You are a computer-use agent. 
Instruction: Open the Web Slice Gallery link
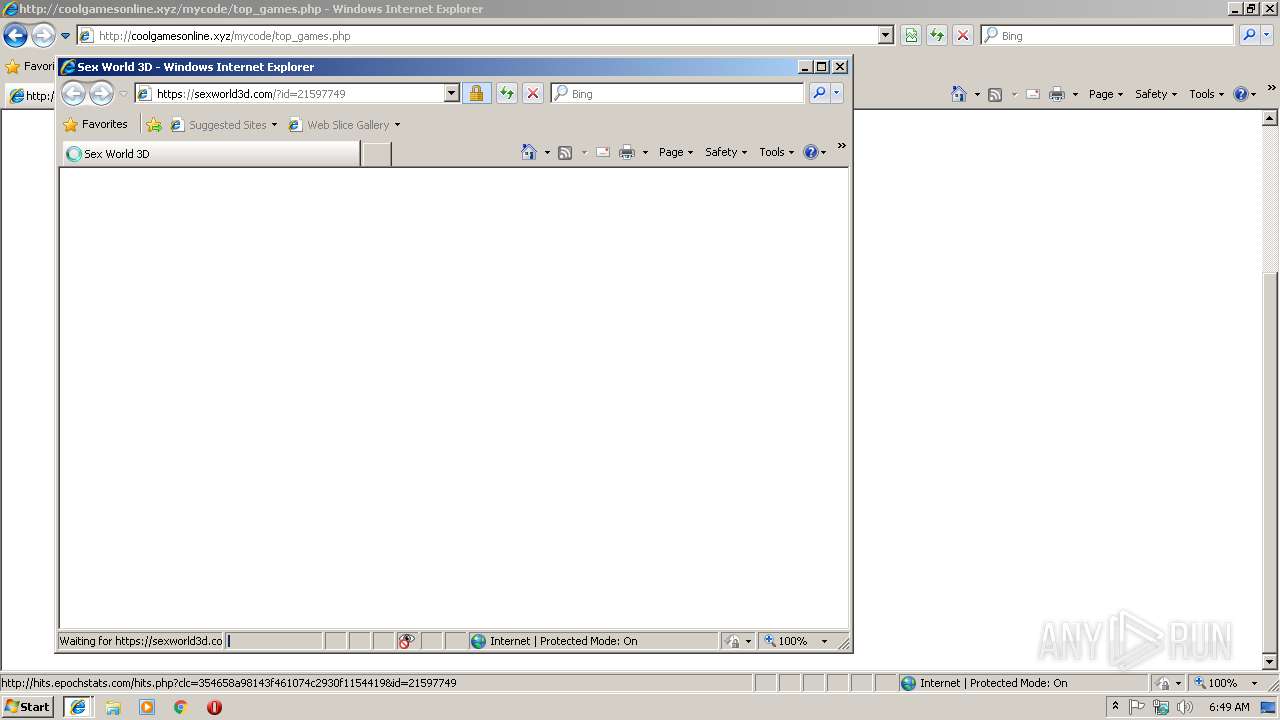click(344, 125)
